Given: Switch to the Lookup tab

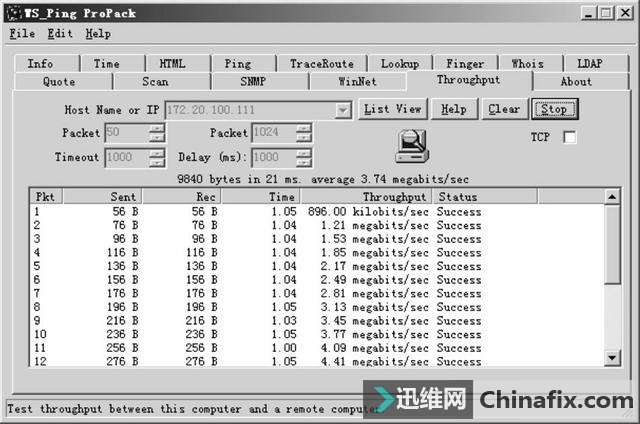Looking at the screenshot, I should point(400,64).
